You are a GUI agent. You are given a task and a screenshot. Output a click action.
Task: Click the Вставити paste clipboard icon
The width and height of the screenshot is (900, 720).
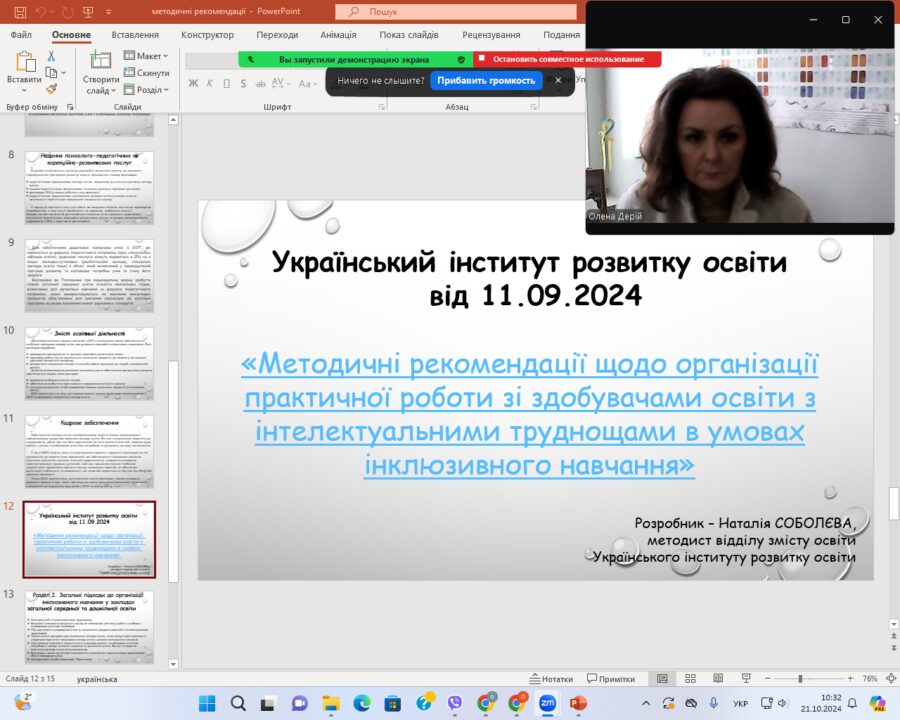point(25,62)
